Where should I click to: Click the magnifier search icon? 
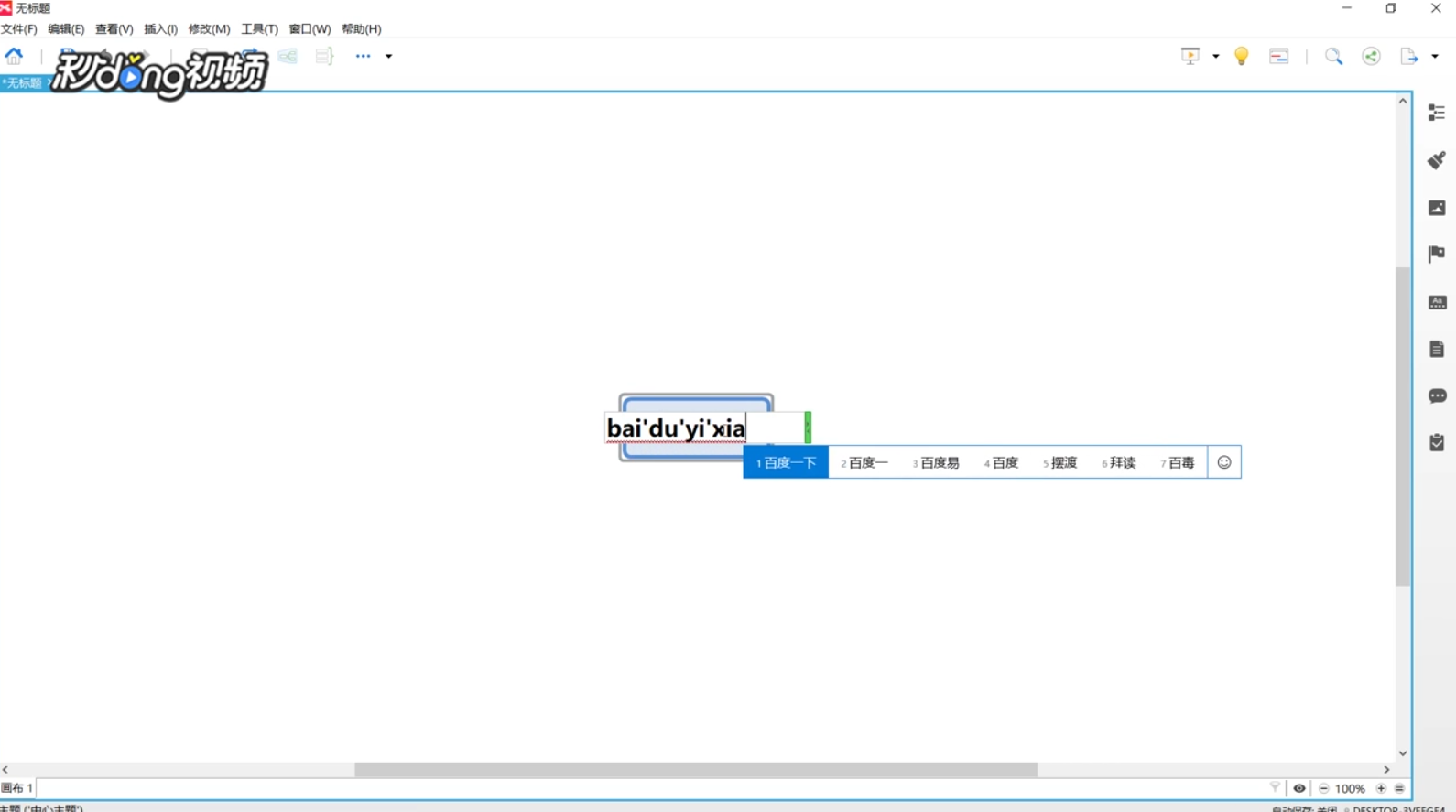[x=1334, y=56]
